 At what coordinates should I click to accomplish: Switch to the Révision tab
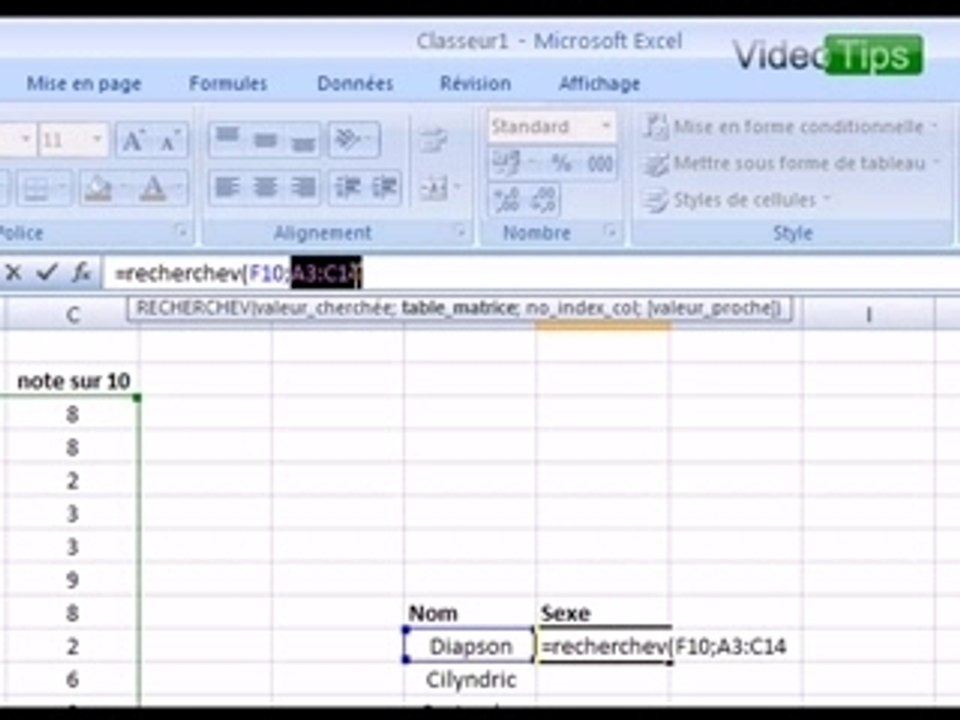pyautogui.click(x=475, y=83)
